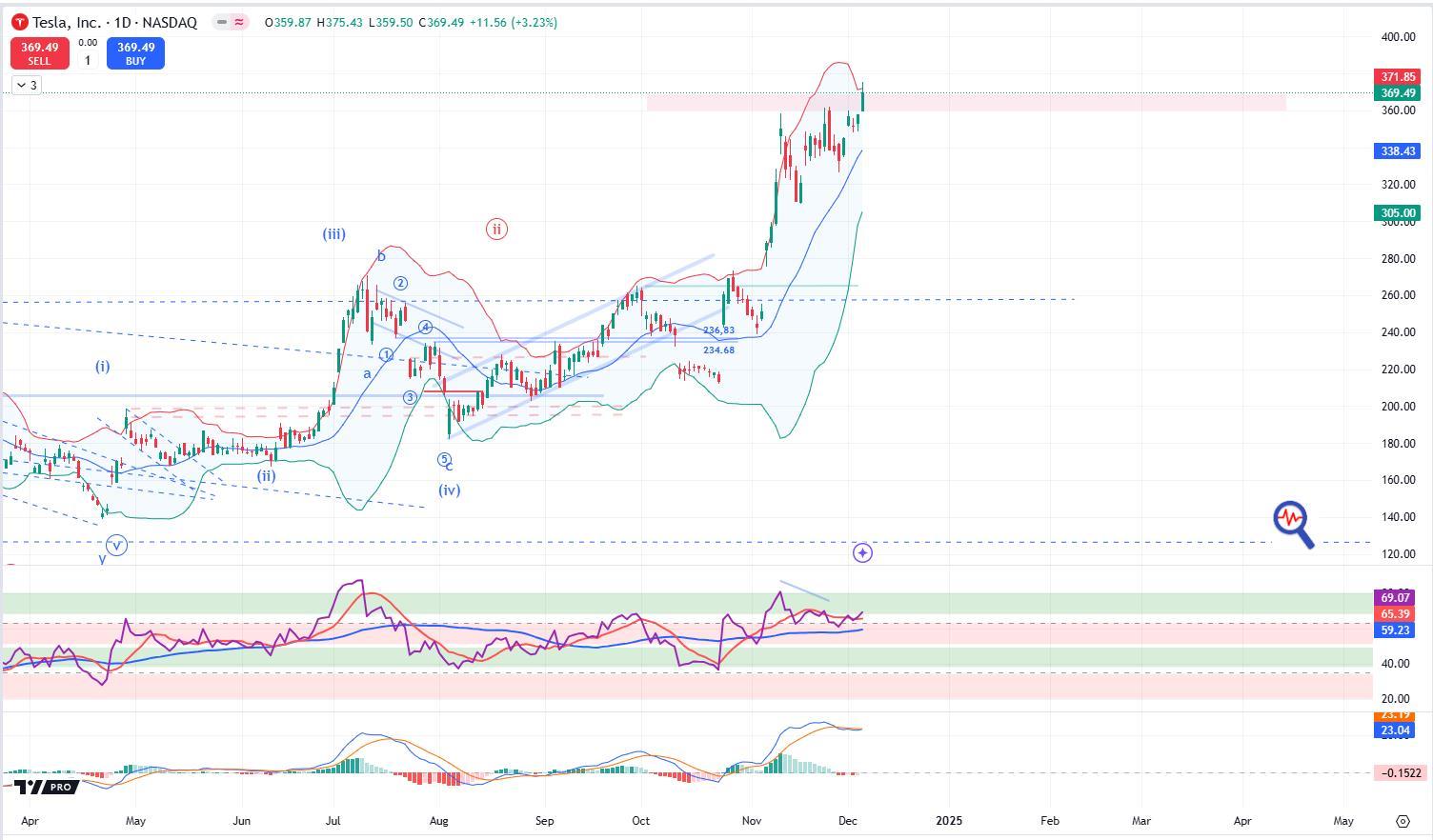The width and height of the screenshot is (1433, 840).
Task: Click the Feb time axis label
Action: coord(1049,820)
